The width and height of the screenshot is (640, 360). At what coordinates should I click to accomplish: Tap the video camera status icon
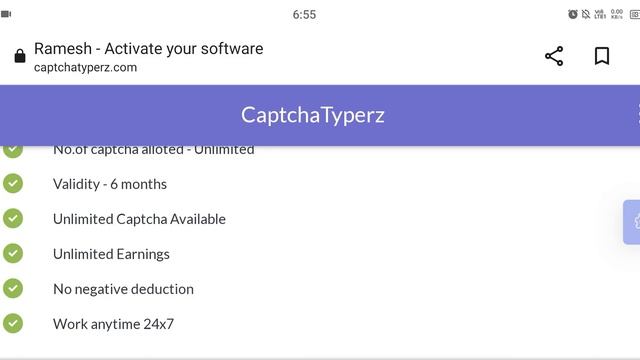[x=6, y=14]
